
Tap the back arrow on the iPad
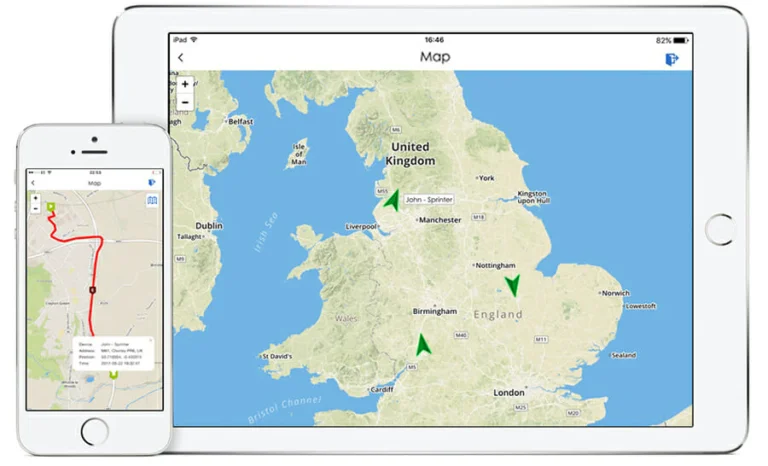[181, 58]
